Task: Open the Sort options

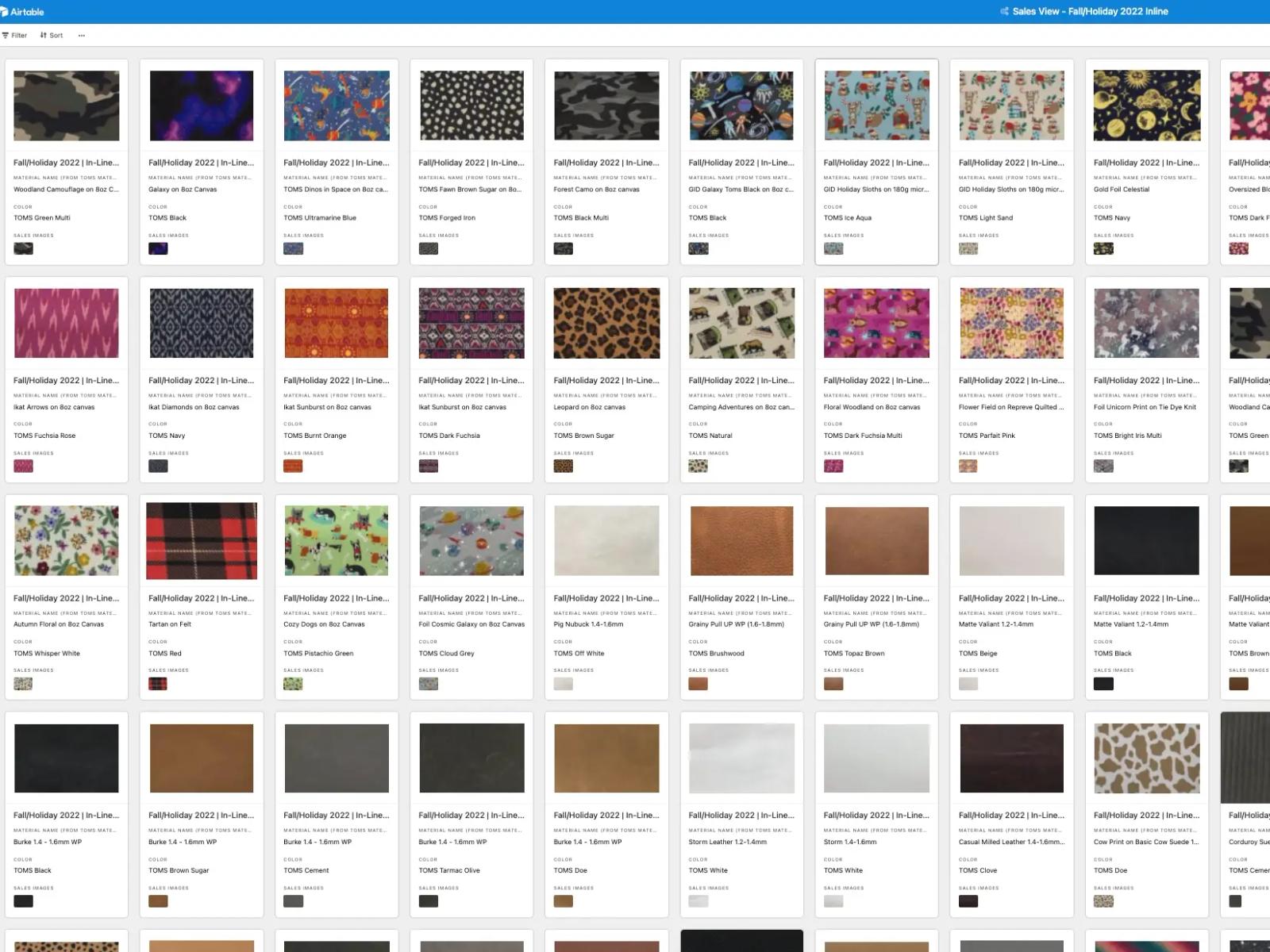Action: [52, 36]
